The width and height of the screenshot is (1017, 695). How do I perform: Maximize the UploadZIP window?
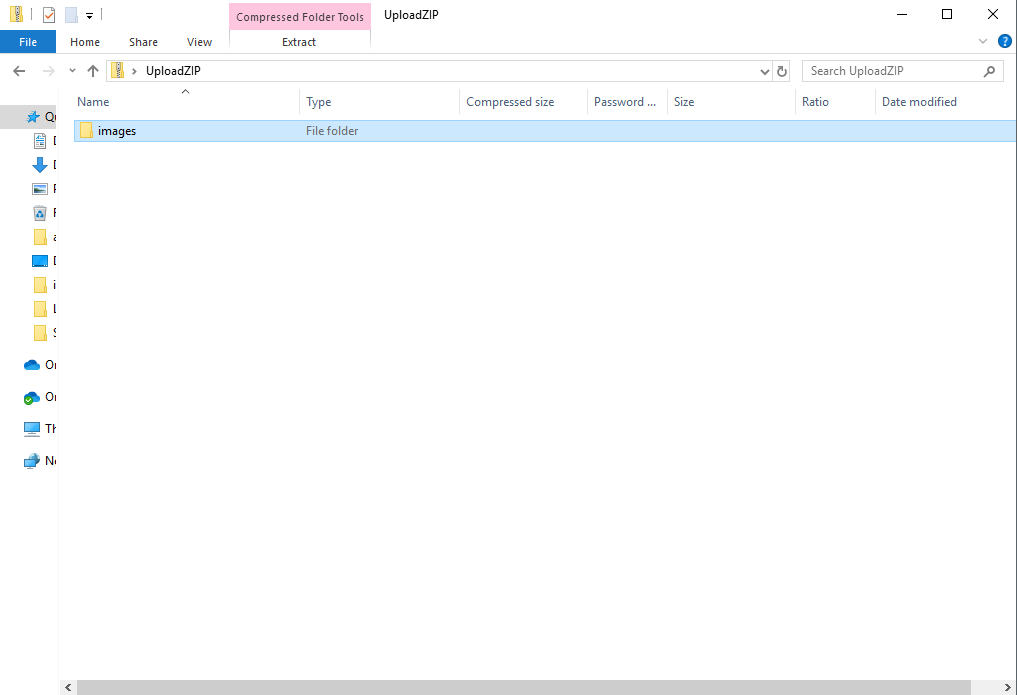(947, 14)
